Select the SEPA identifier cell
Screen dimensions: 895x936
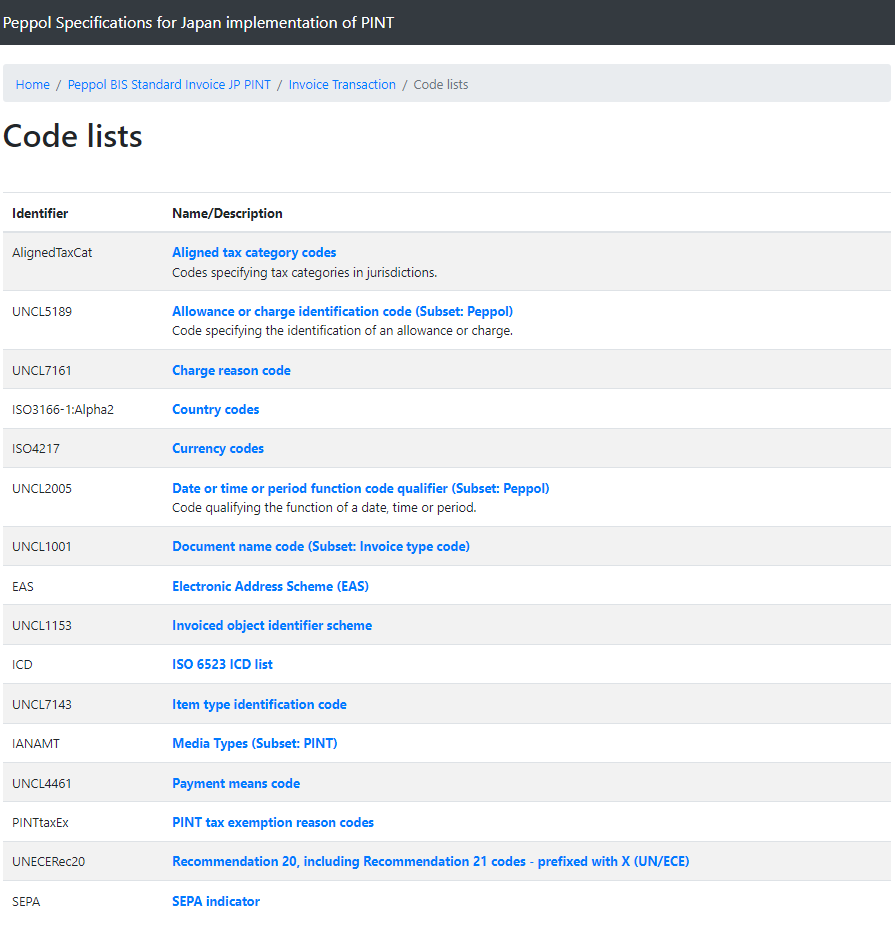[x=26, y=901]
